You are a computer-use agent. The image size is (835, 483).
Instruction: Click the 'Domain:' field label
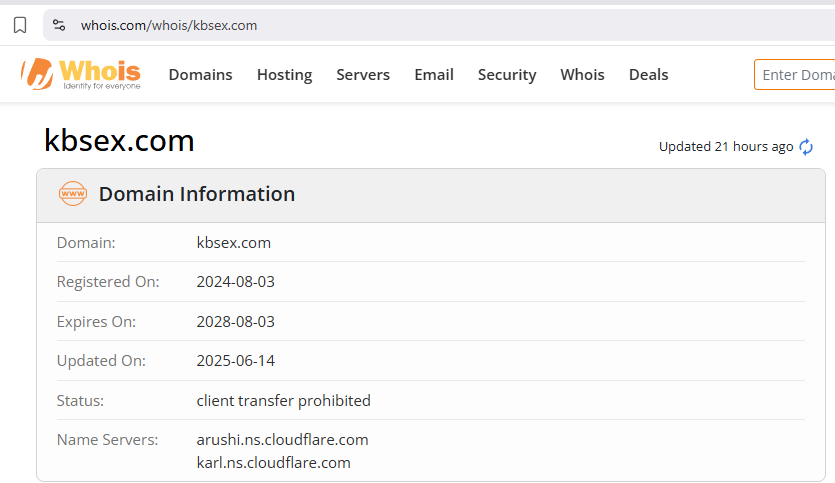86,243
